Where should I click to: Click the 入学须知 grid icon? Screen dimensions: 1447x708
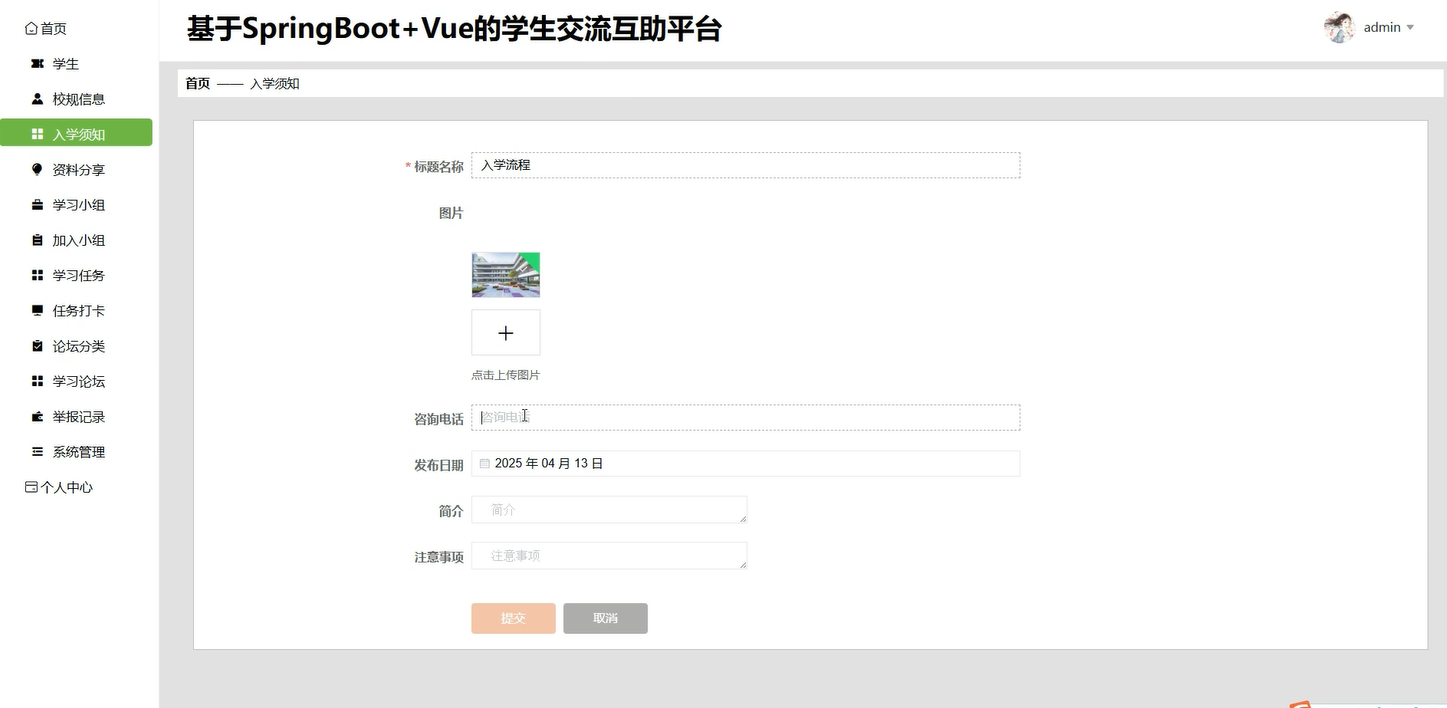pos(38,134)
